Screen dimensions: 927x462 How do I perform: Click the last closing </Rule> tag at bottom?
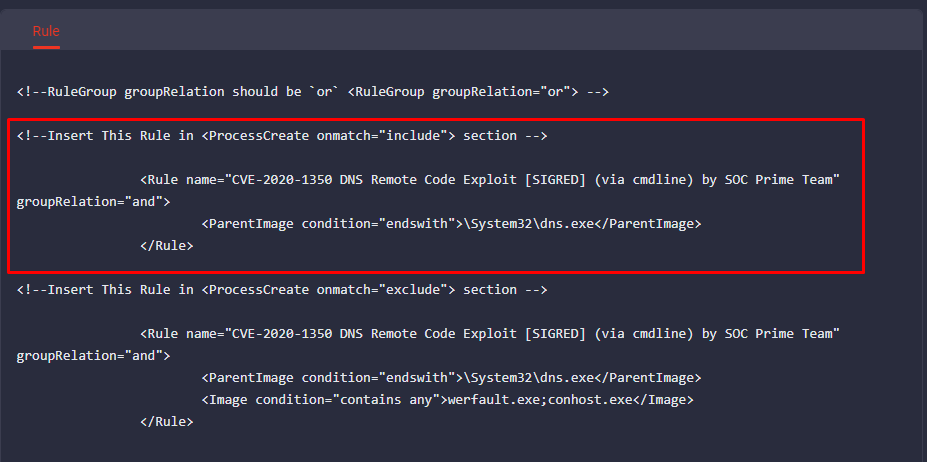(x=166, y=422)
